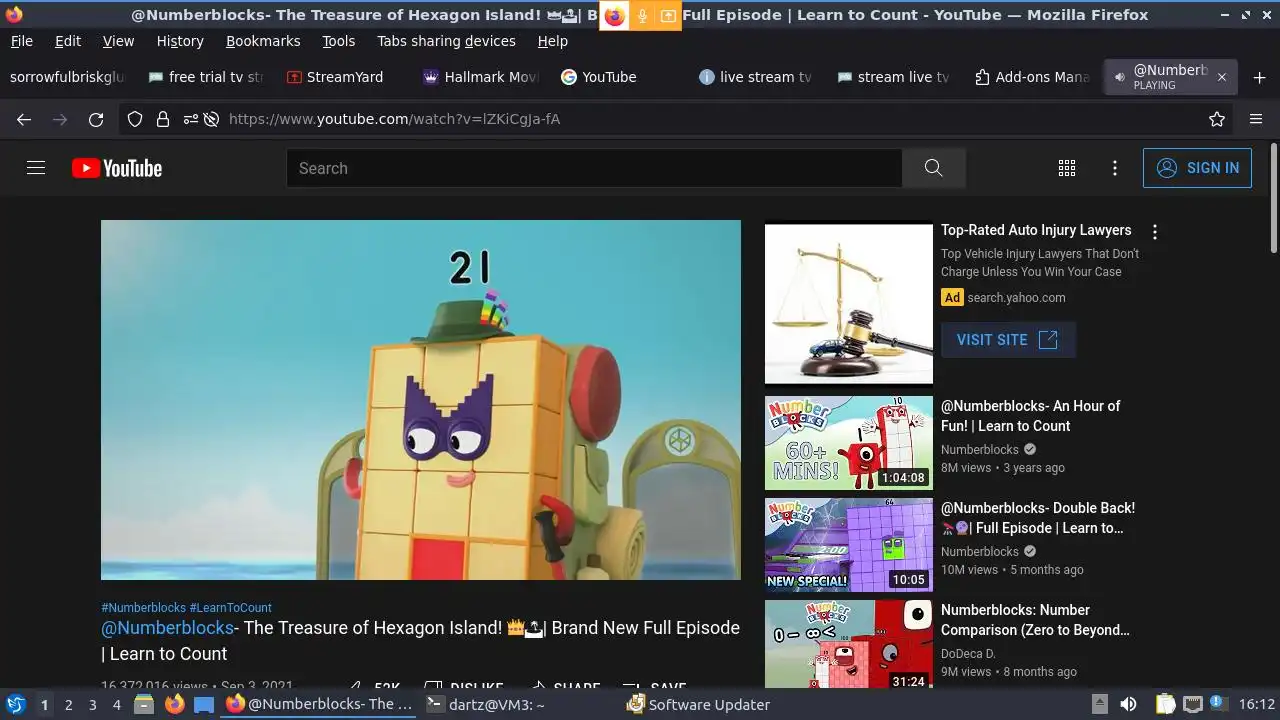Switch to the free trial tv tab

[x=205, y=77]
